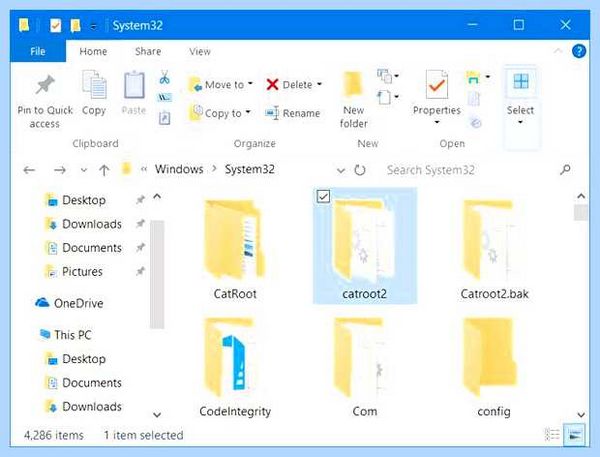Click navigation pane scroll down arrow
This screenshot has width=600, height=457.
click(157, 415)
